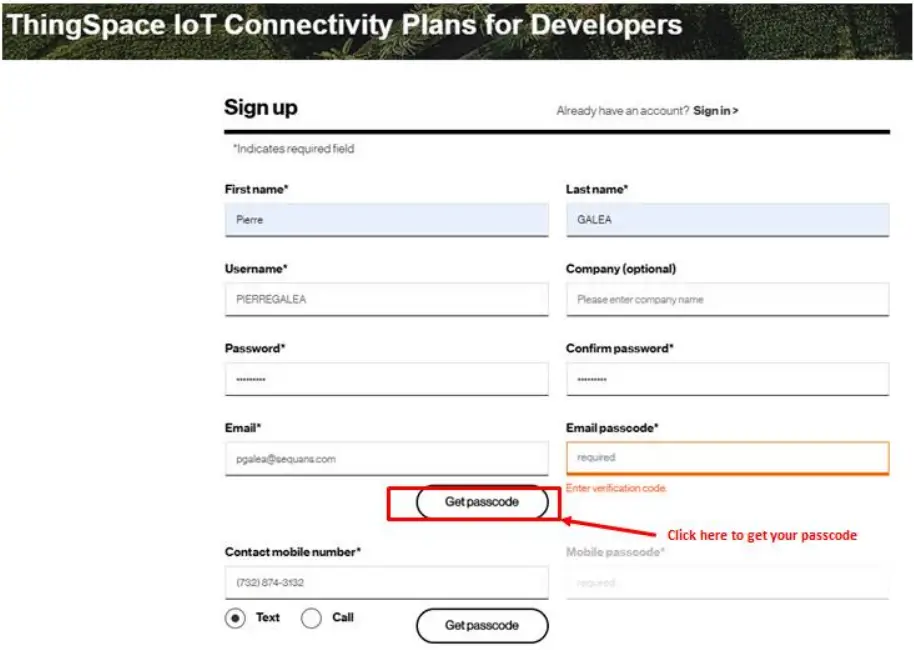Click Get passcode for mobile verification

[x=482, y=625]
